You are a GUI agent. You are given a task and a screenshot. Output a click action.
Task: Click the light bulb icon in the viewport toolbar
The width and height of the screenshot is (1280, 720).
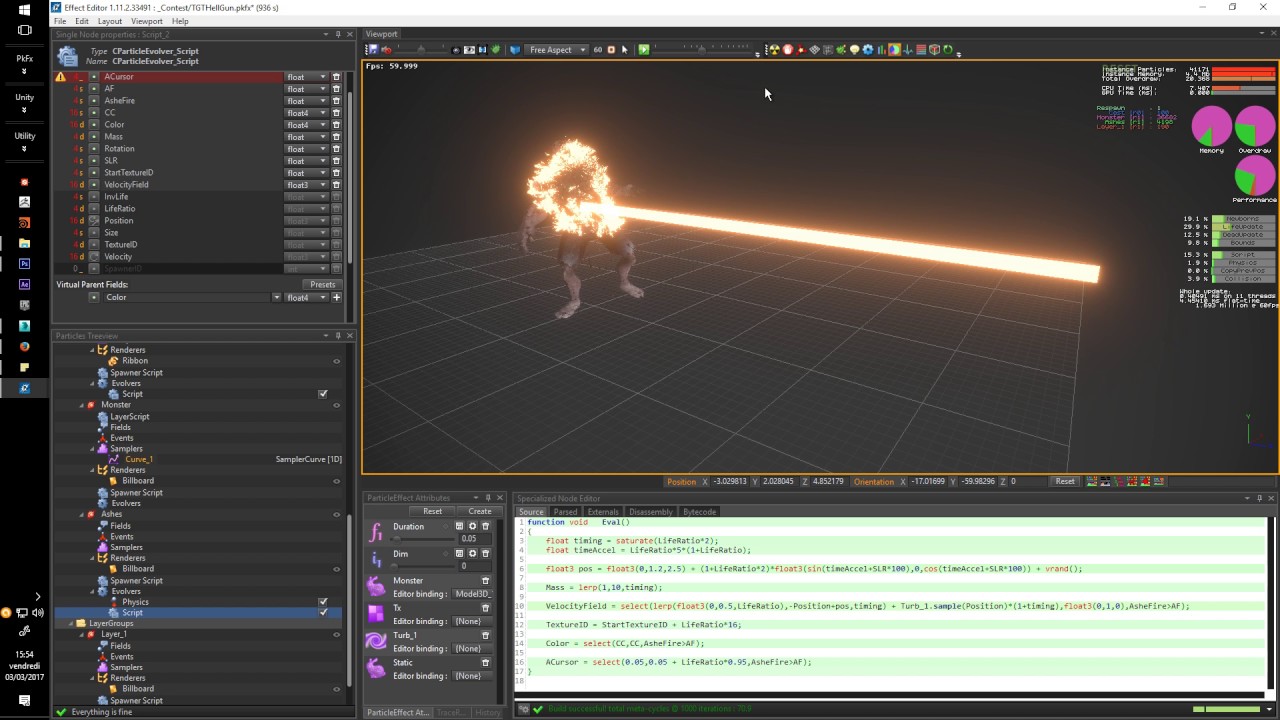pos(854,50)
